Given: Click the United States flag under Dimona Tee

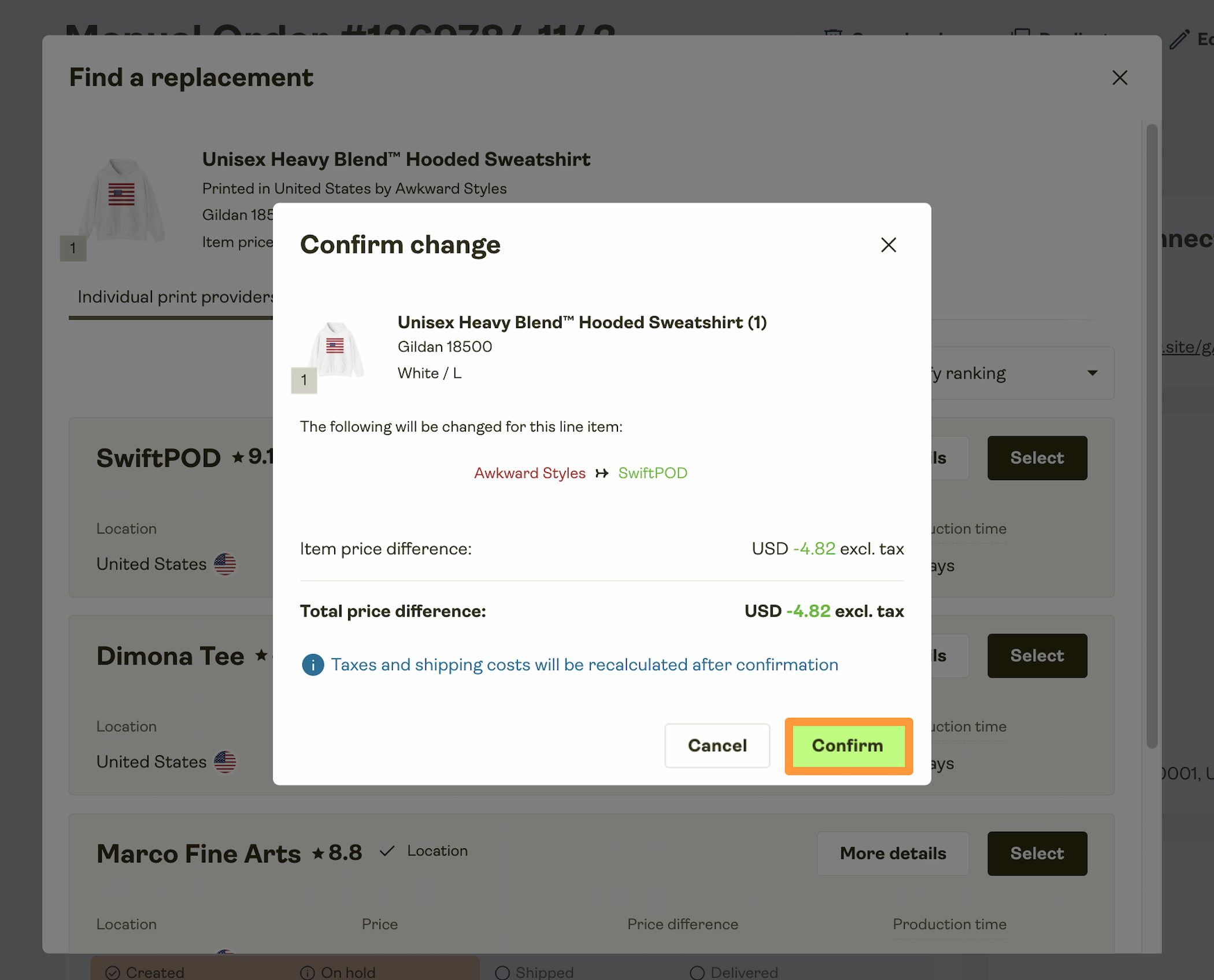Looking at the screenshot, I should 225,762.
